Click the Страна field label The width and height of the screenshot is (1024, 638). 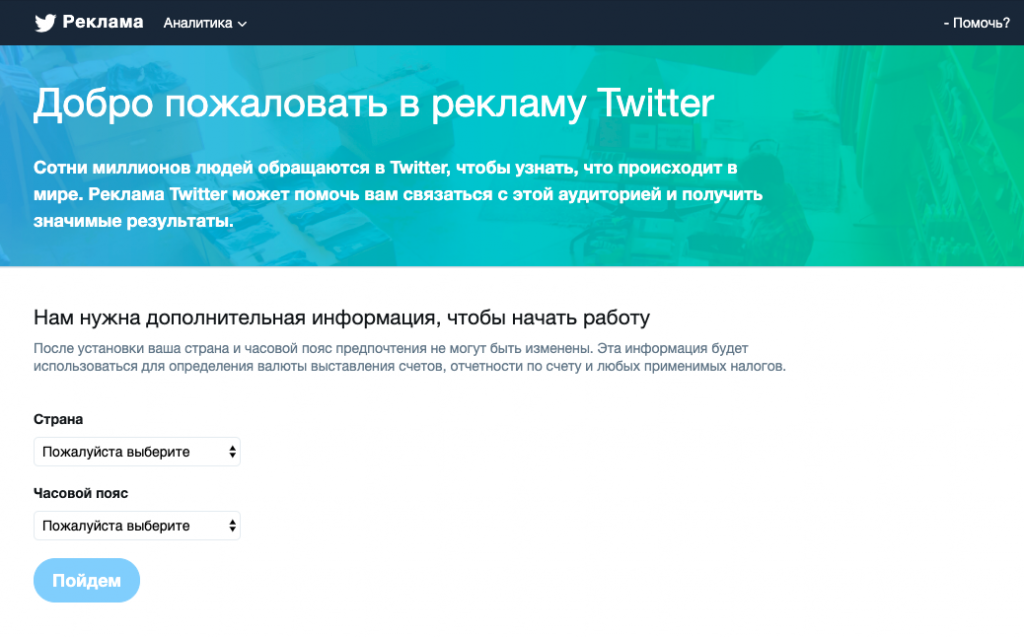pos(58,419)
